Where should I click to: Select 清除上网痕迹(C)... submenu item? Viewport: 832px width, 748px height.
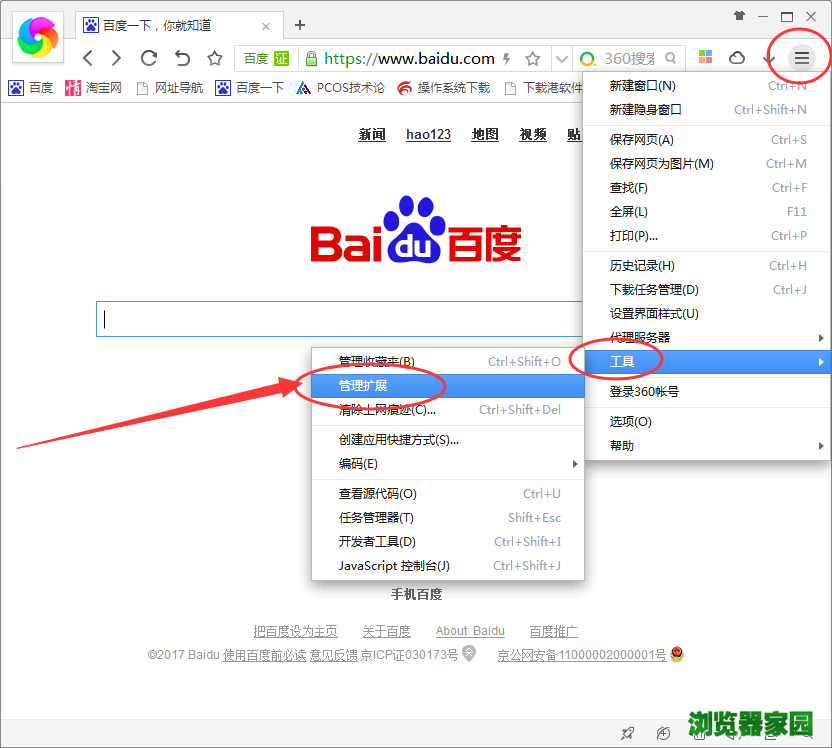[448, 410]
